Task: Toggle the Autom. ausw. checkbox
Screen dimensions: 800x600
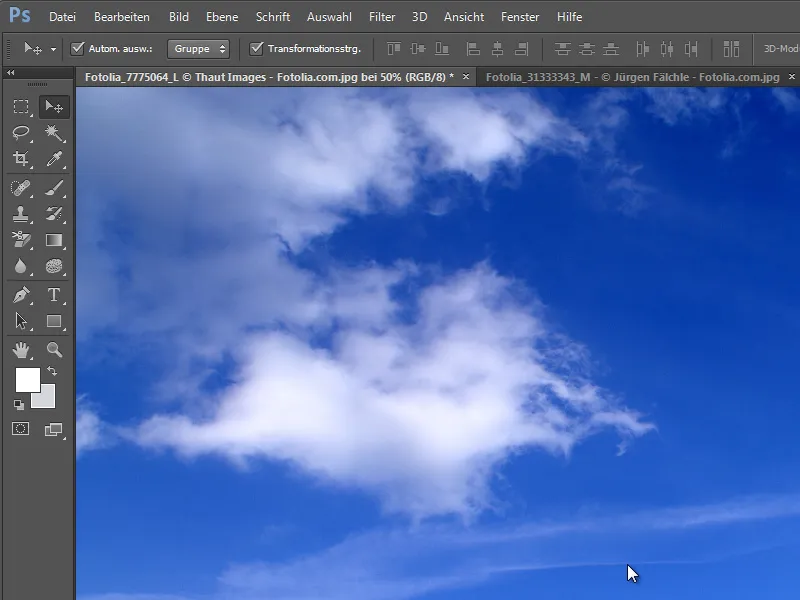Action: 77,49
